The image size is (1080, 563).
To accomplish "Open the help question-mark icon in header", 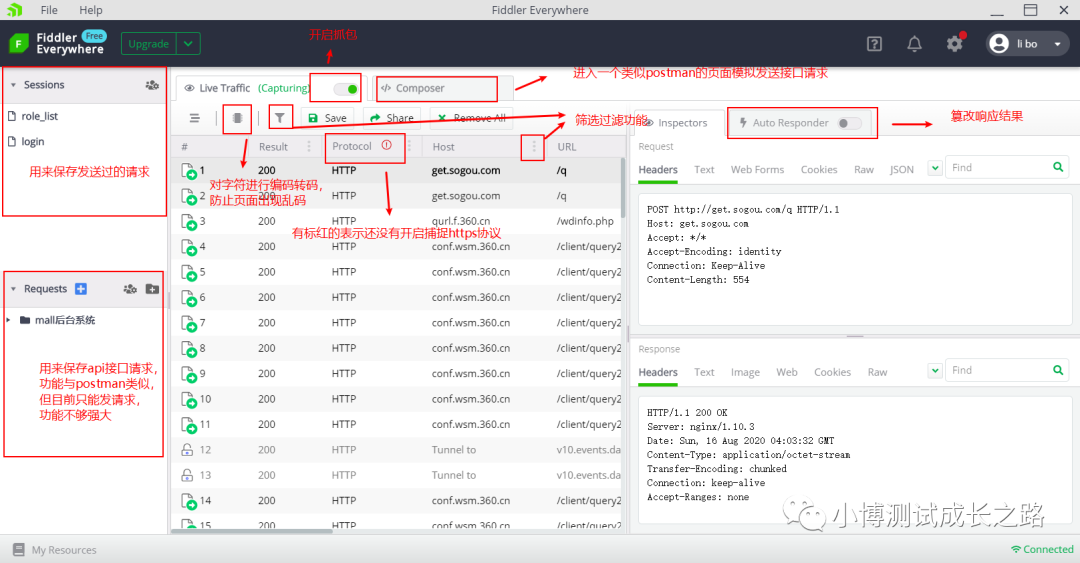I will click(x=874, y=44).
